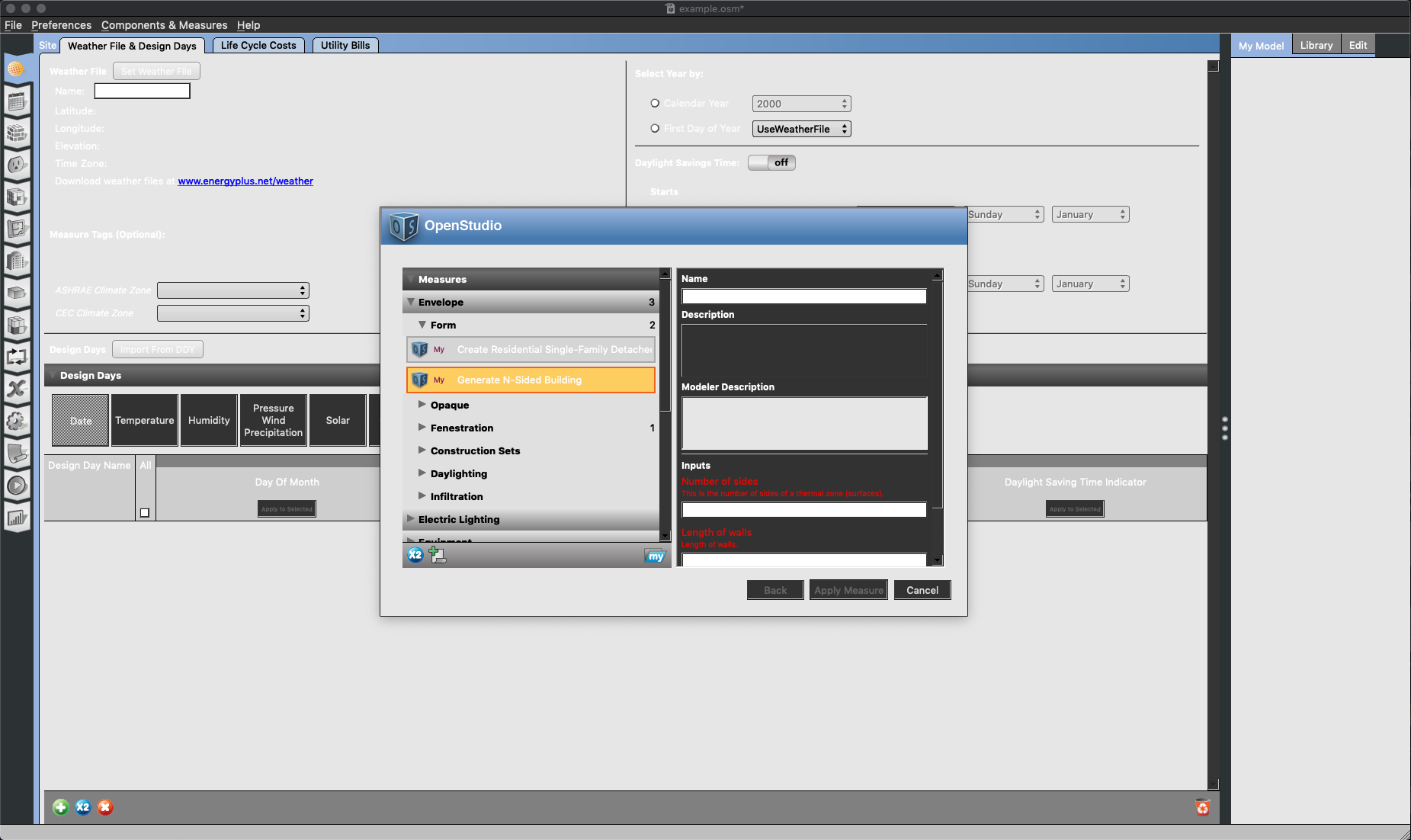Click the Temperature design day column button

tap(145, 420)
